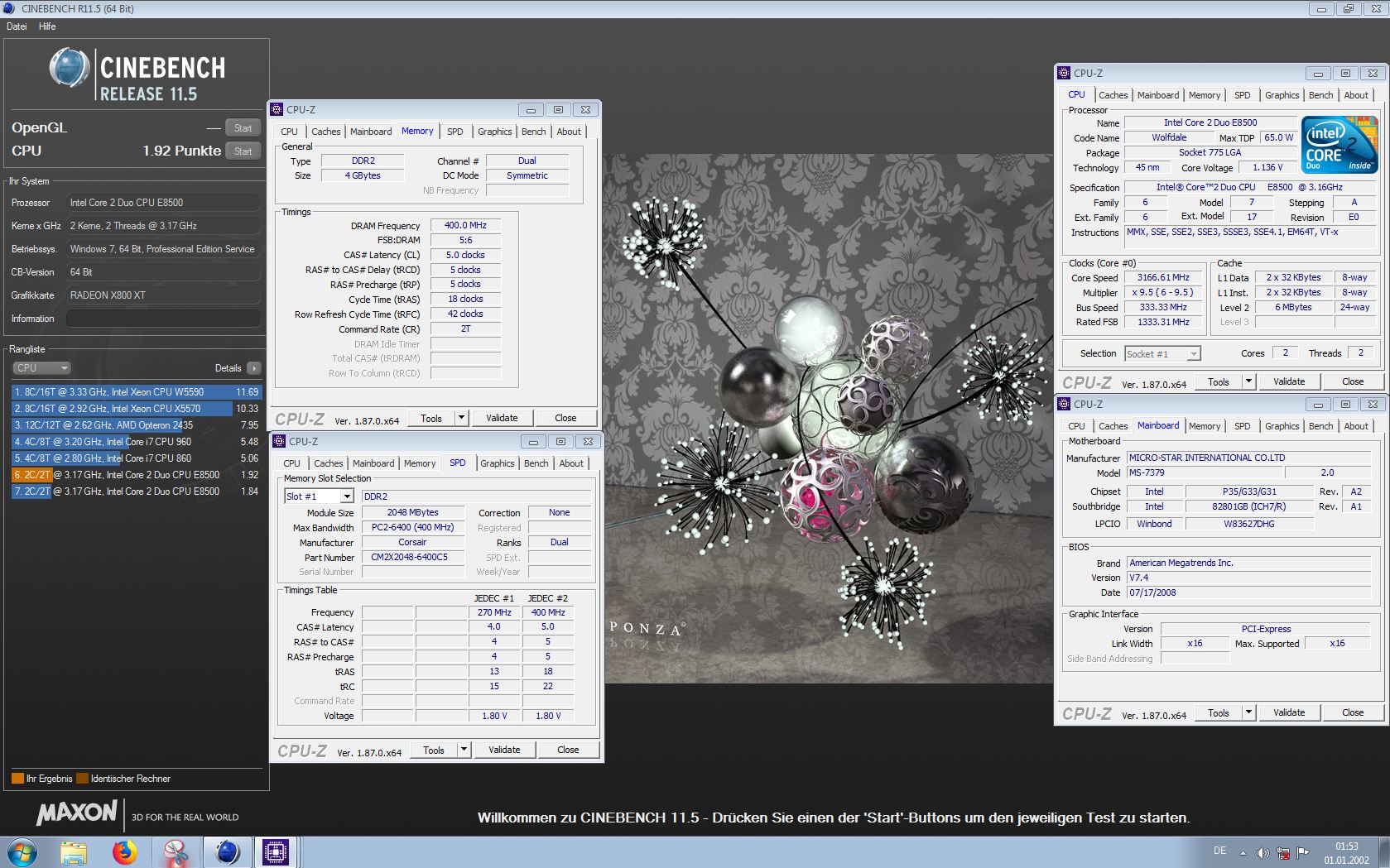The width and height of the screenshot is (1390, 868).
Task: Select ranking row Core i7 860
Action: [x=136, y=458]
